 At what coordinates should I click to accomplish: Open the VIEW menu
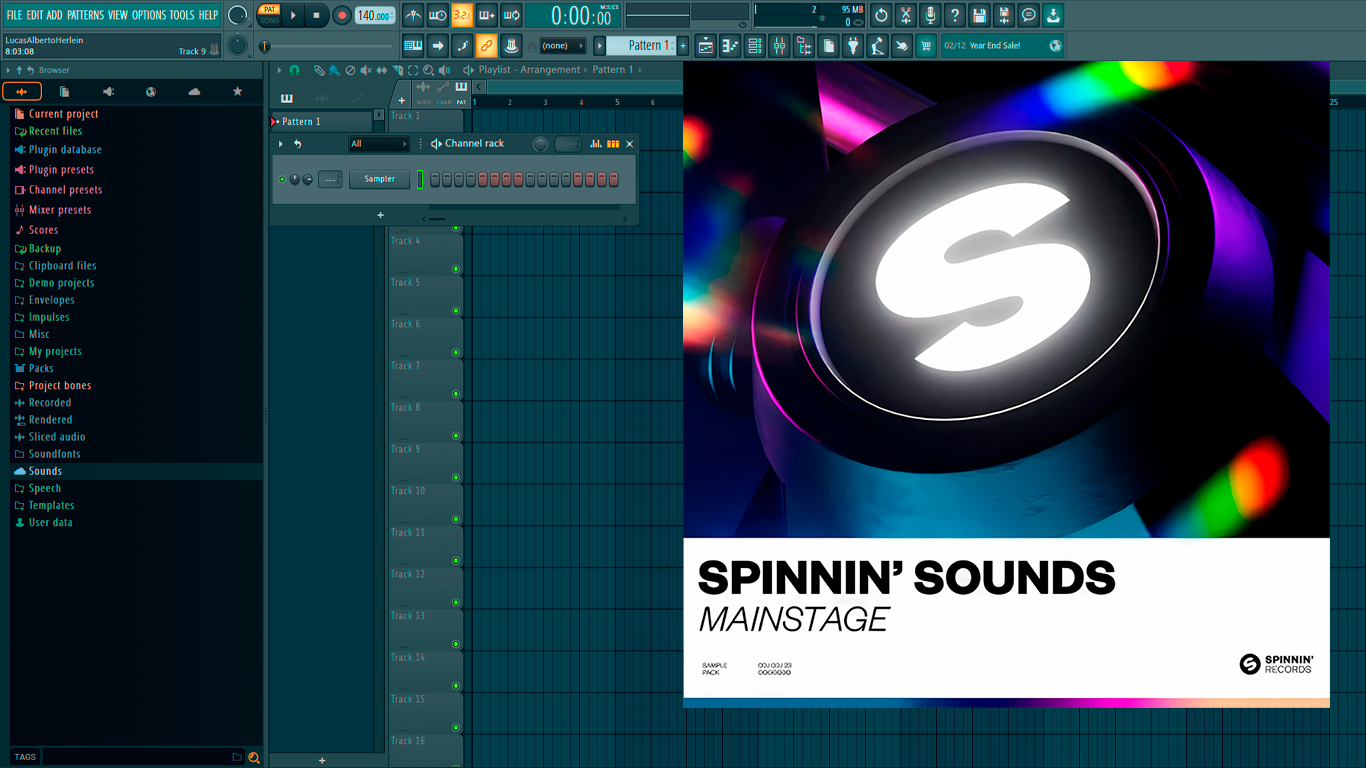pos(118,15)
